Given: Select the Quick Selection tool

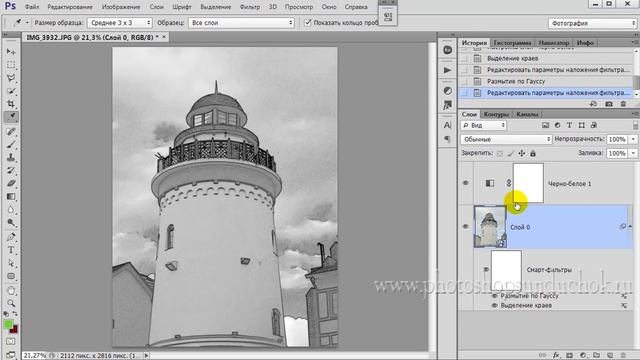Looking at the screenshot, I should (11, 91).
